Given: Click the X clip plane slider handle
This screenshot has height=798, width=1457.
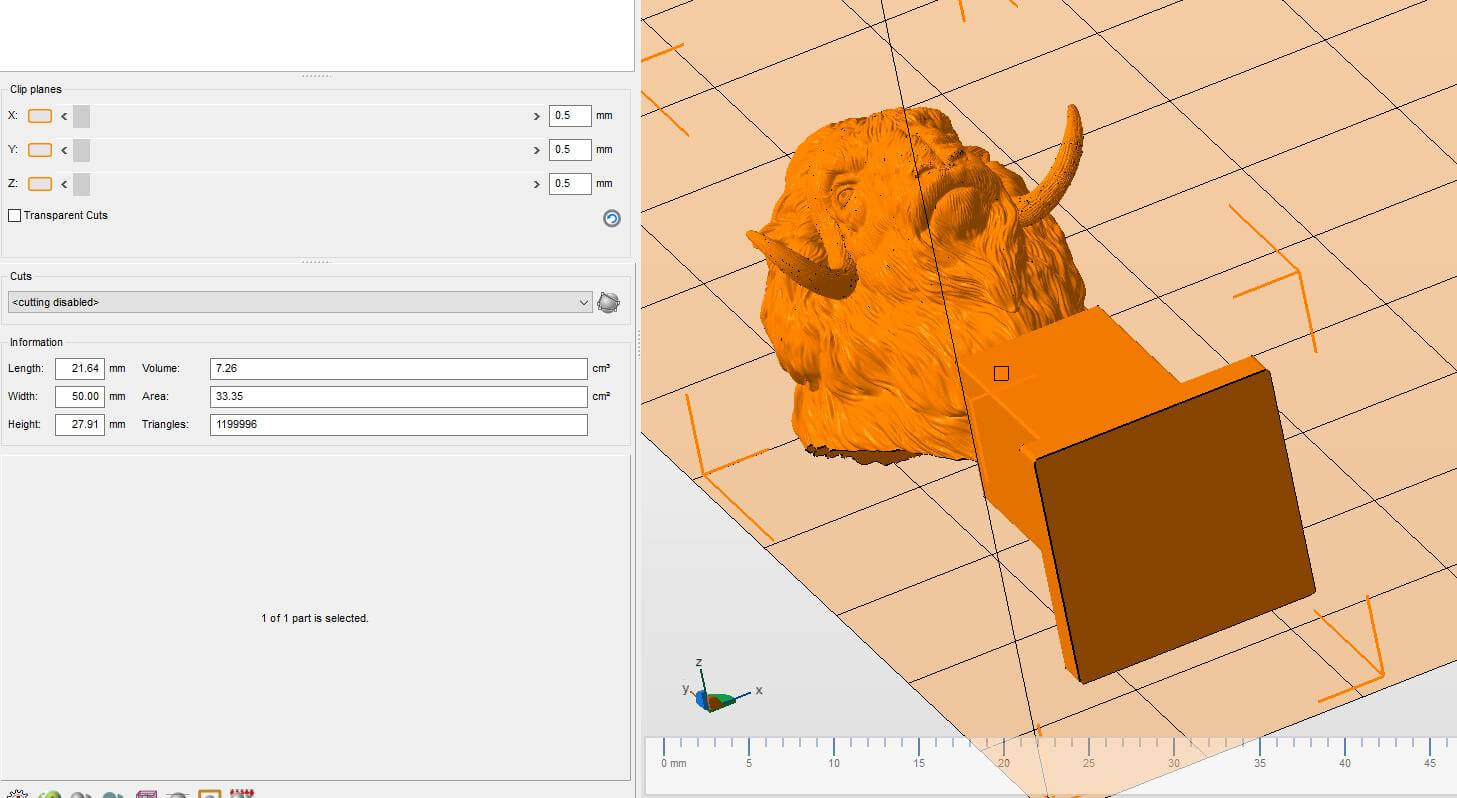Looking at the screenshot, I should 81,116.
